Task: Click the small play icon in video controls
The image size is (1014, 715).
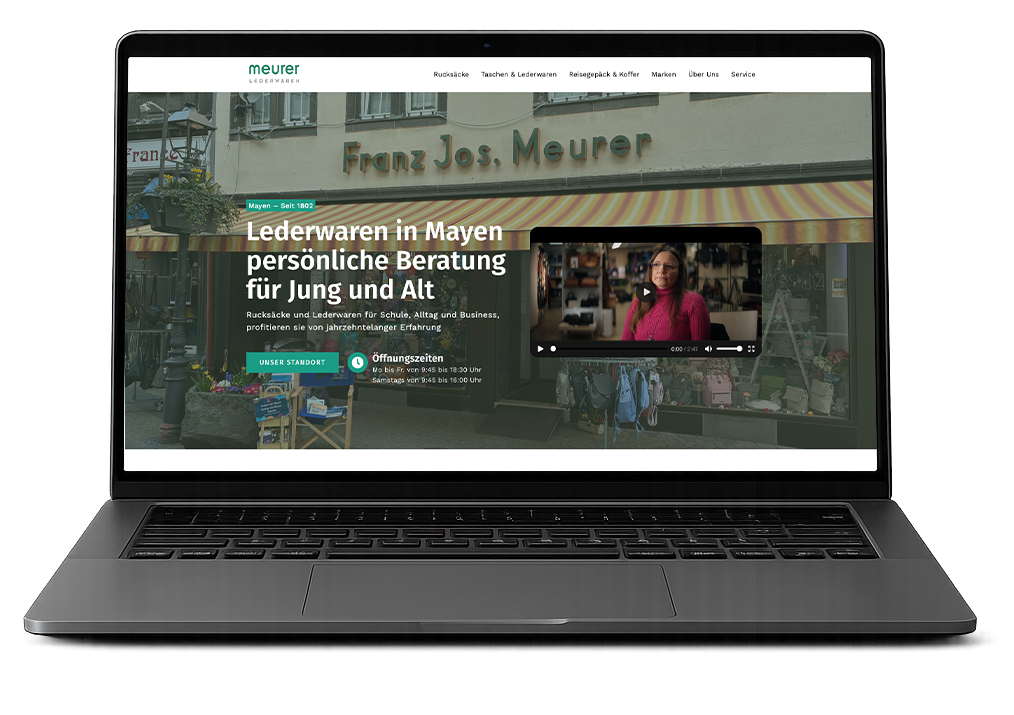Action: point(541,348)
